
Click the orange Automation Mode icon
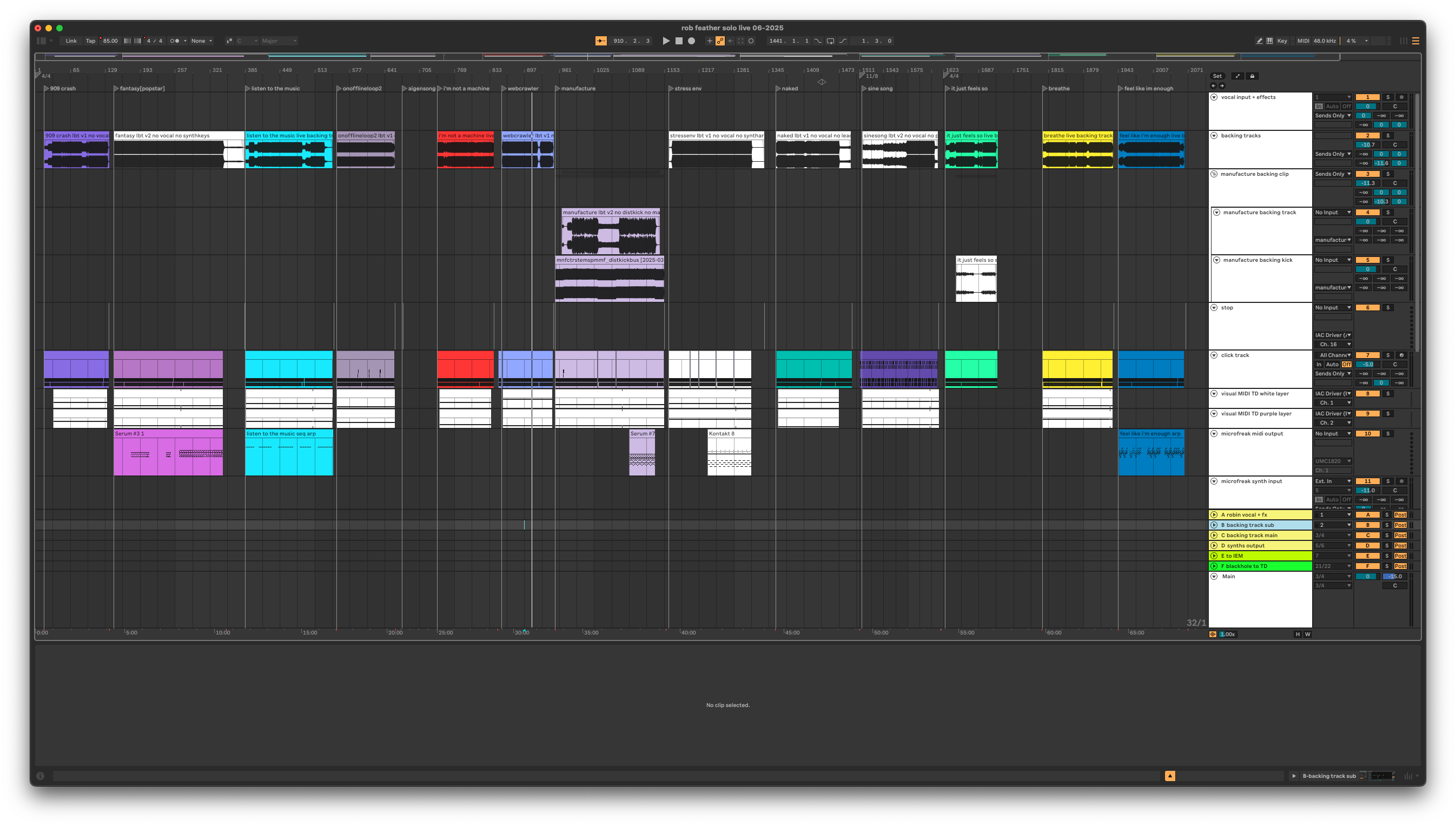pyautogui.click(x=721, y=41)
